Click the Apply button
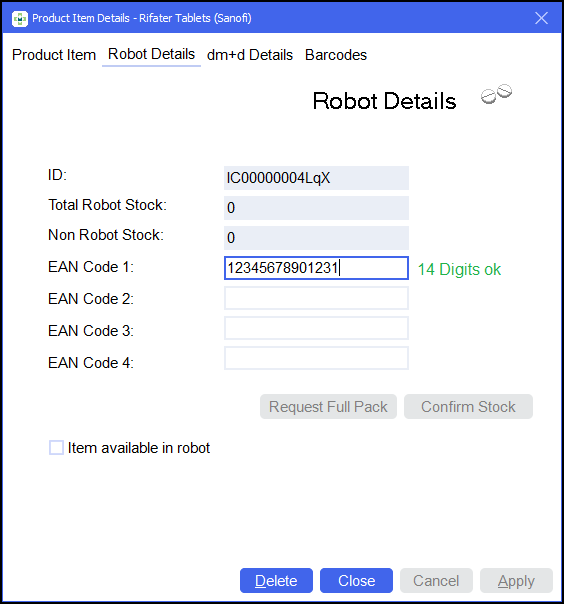Image resolution: width=564 pixels, height=604 pixels. point(516,581)
